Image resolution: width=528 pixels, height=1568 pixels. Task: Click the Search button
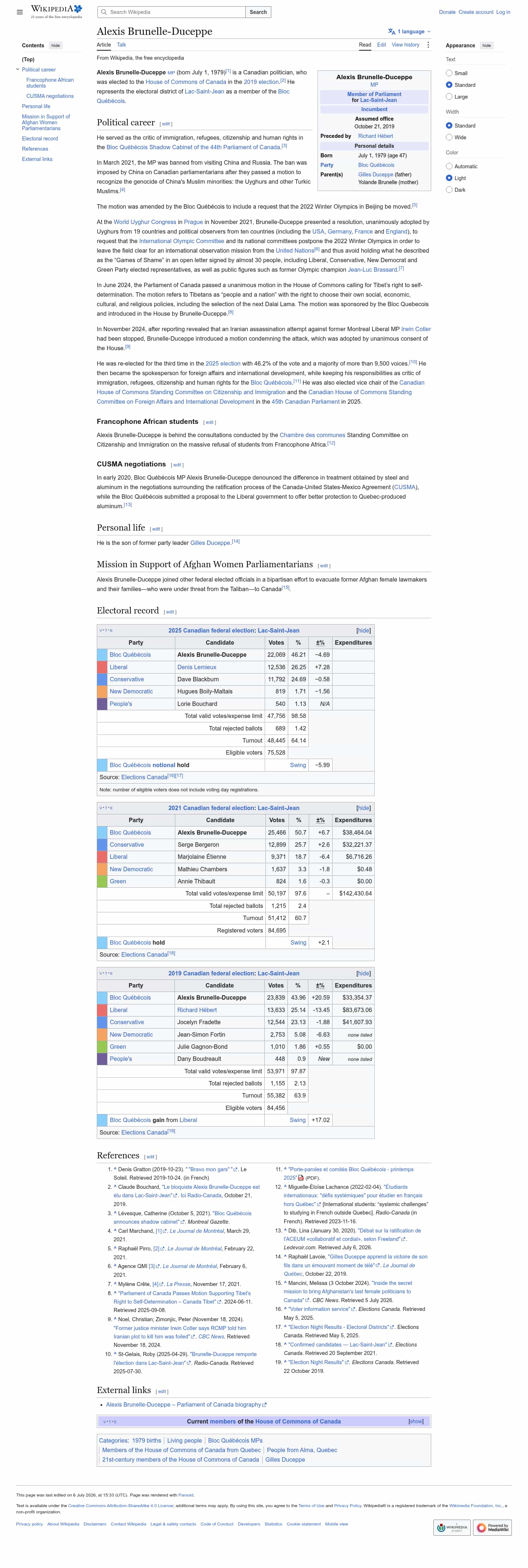(x=258, y=12)
